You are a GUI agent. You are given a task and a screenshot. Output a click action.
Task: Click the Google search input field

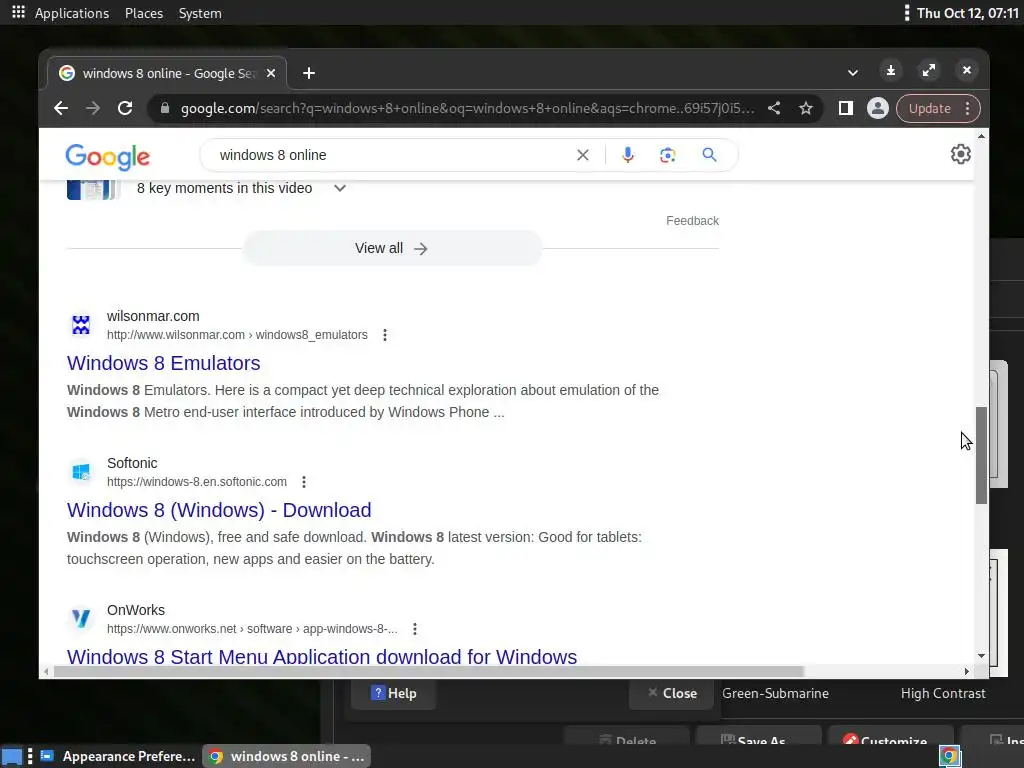392,155
